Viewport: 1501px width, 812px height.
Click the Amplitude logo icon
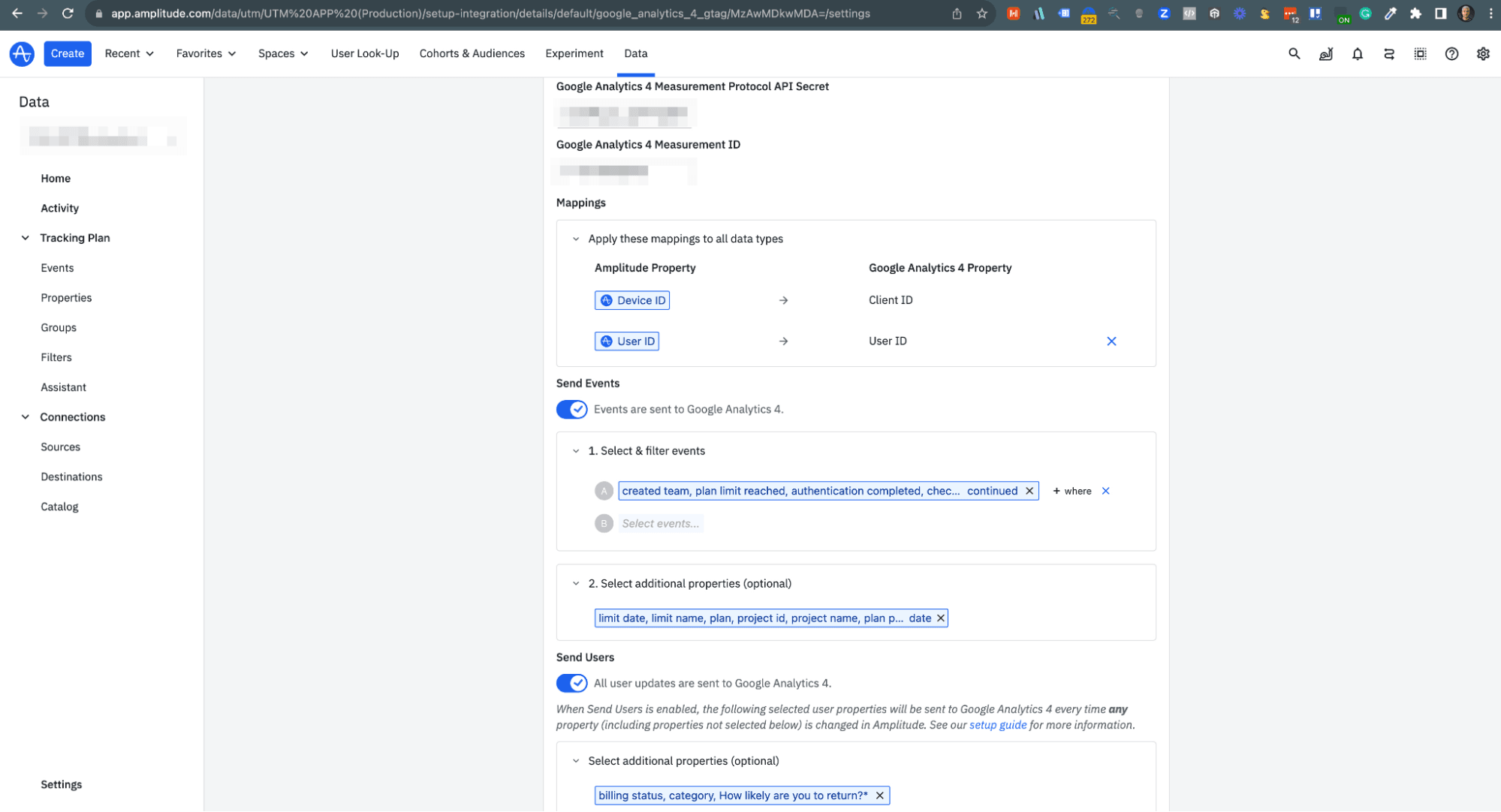pyautogui.click(x=22, y=53)
